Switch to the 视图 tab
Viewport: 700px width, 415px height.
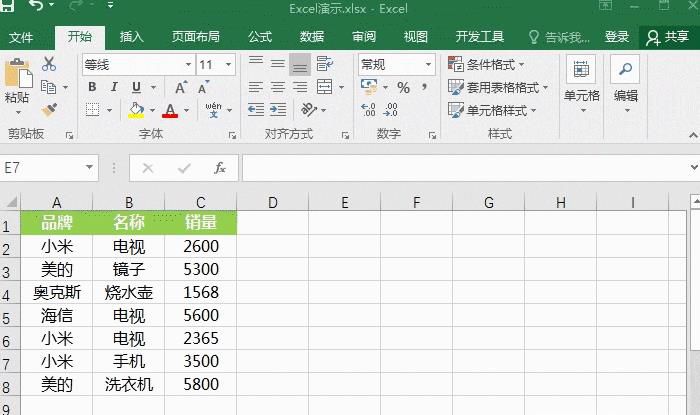[416, 37]
